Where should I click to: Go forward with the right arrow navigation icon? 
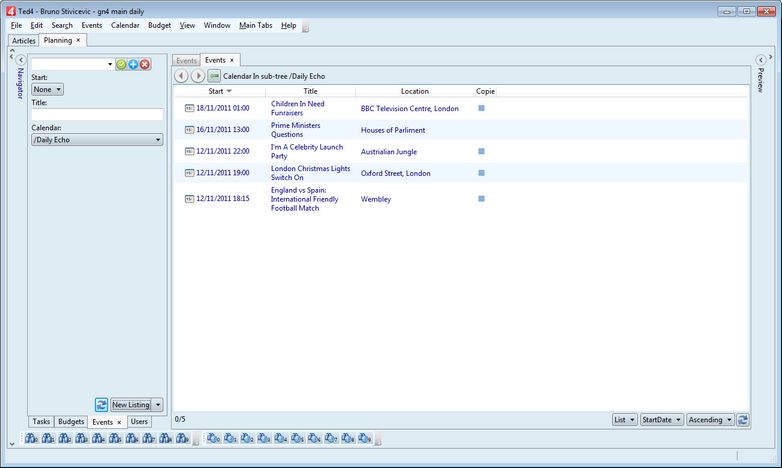coord(198,76)
